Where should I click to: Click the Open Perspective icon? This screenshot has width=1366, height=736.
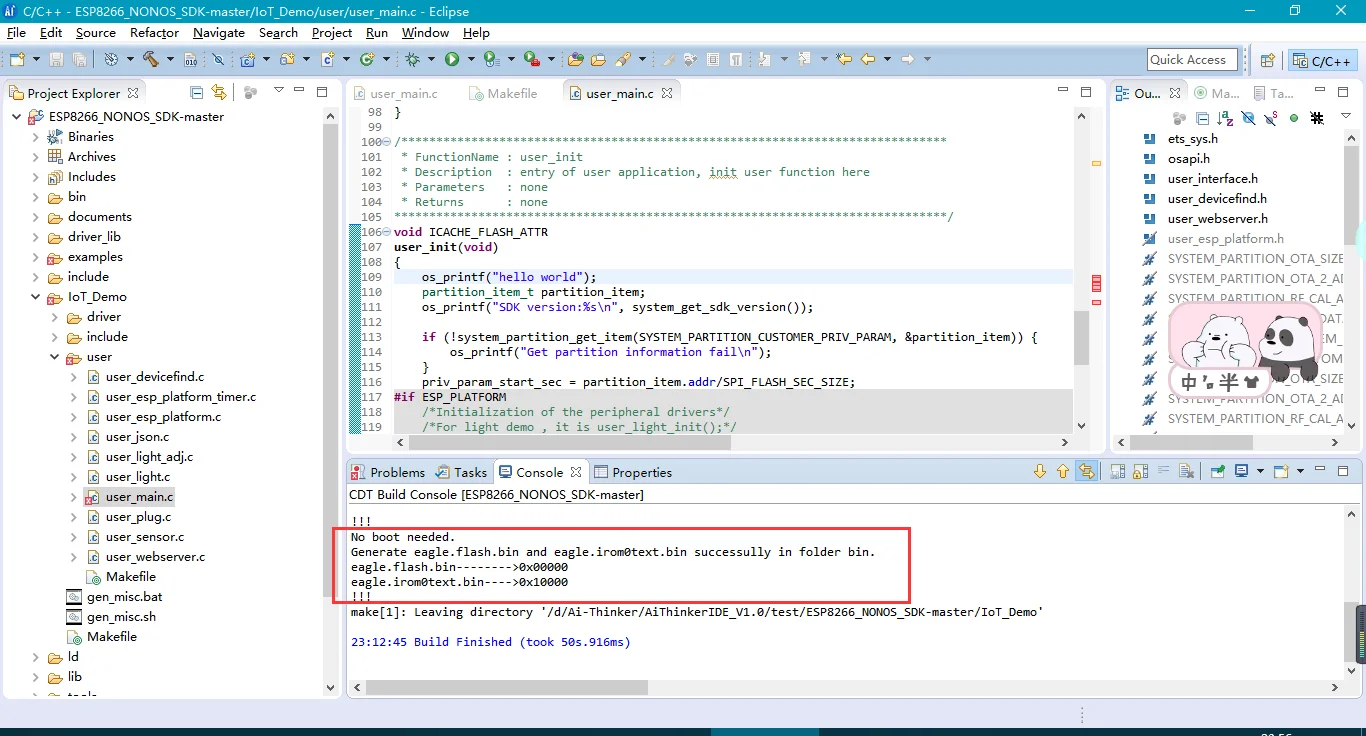(x=1267, y=60)
